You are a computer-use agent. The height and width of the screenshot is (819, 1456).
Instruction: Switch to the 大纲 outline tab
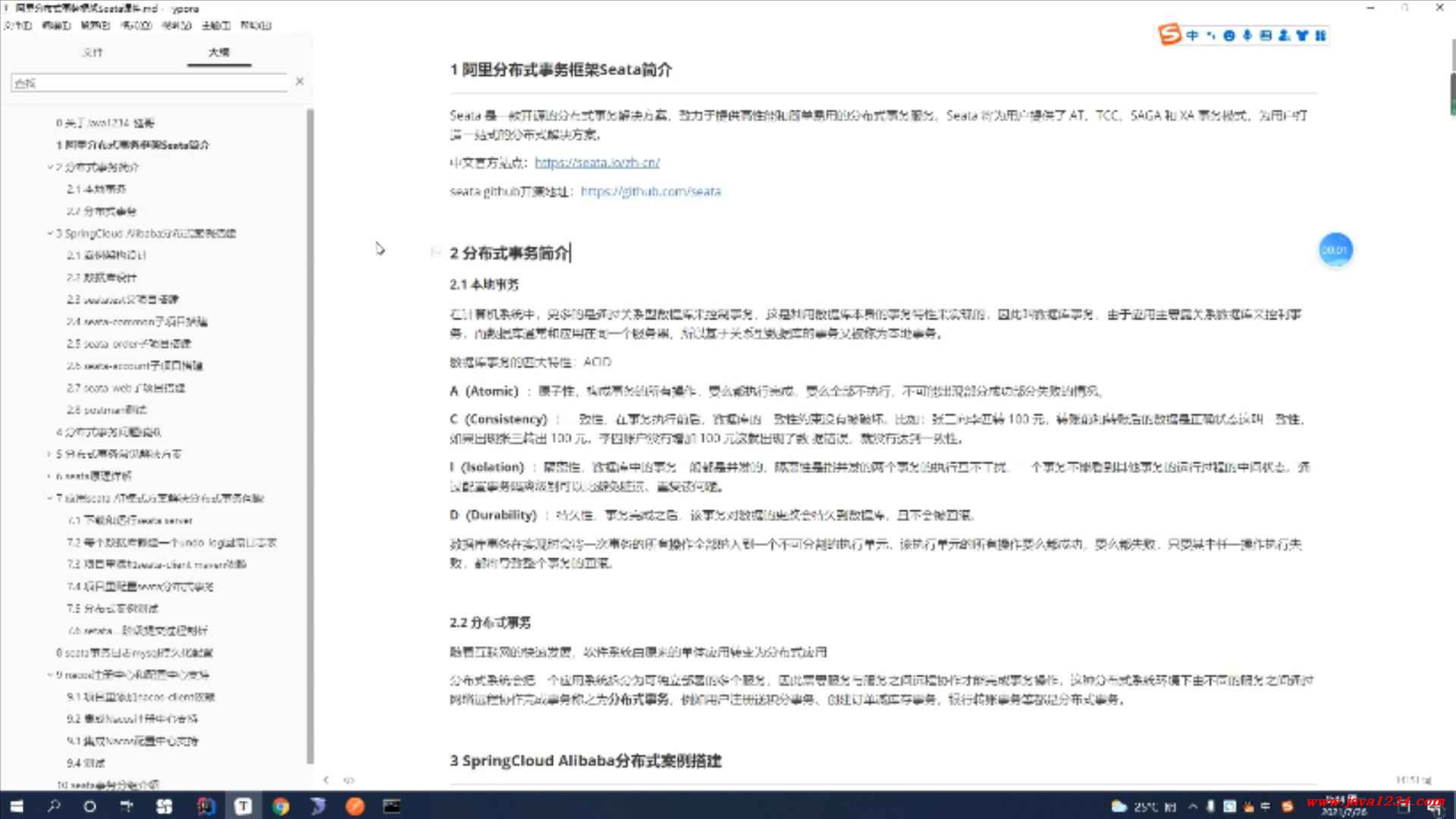(219, 52)
